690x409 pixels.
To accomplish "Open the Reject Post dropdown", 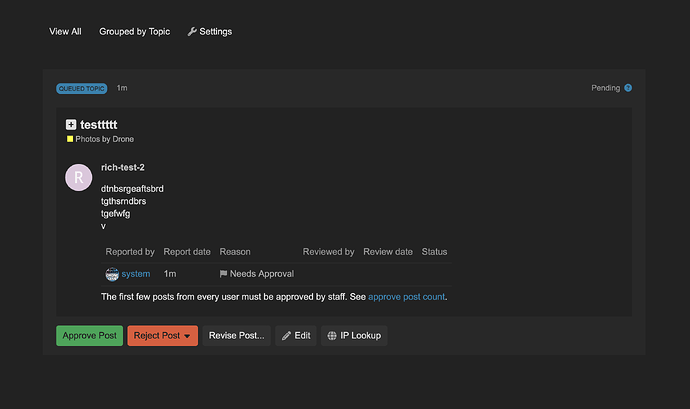I will pyautogui.click(x=162, y=335).
